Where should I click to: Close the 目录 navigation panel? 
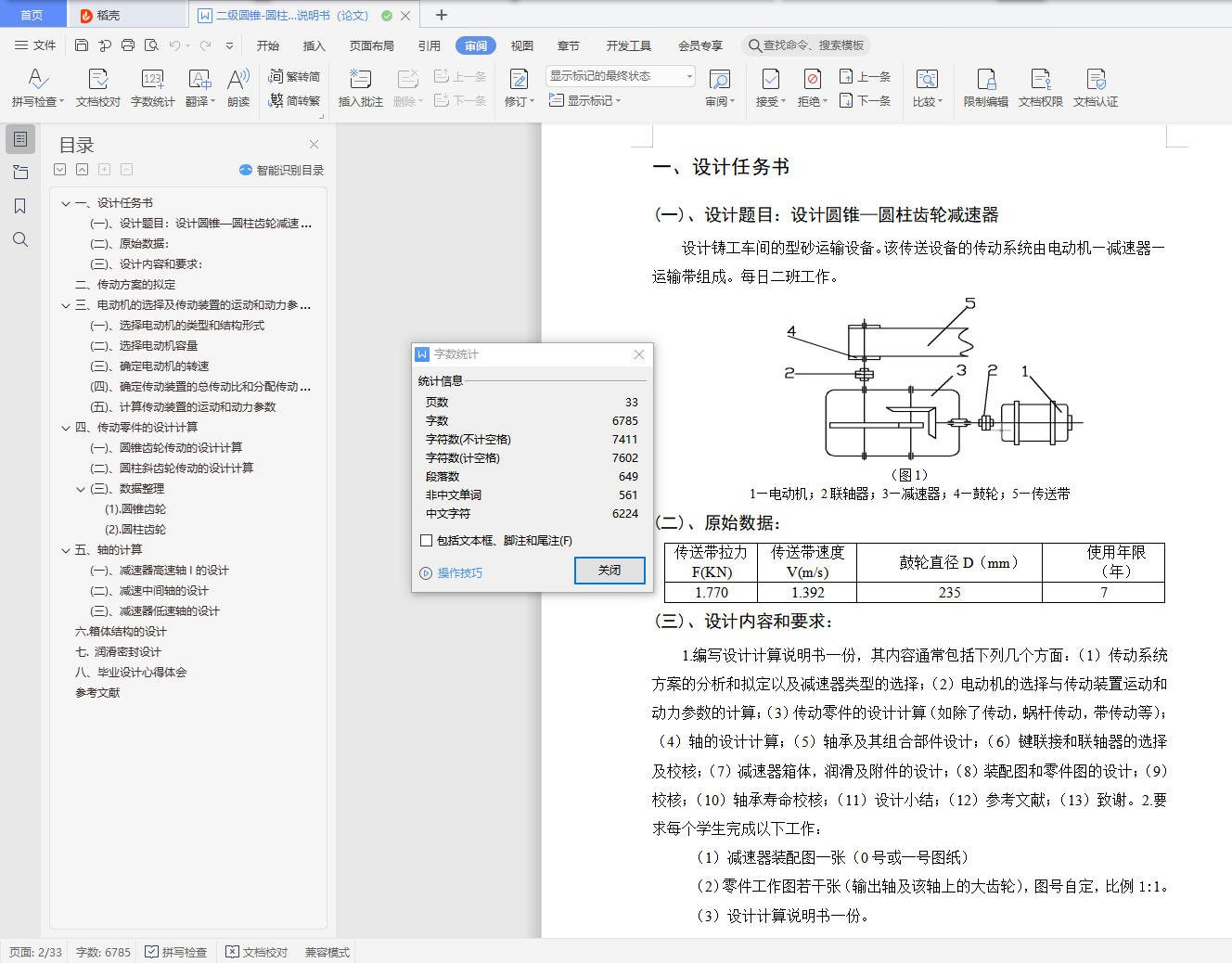pyautogui.click(x=314, y=145)
